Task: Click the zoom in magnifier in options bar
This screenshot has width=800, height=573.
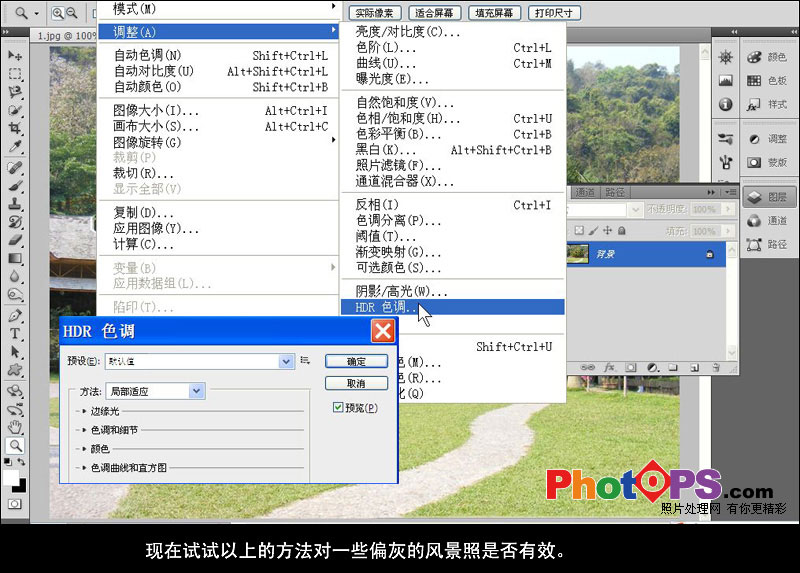Action: click(58, 13)
